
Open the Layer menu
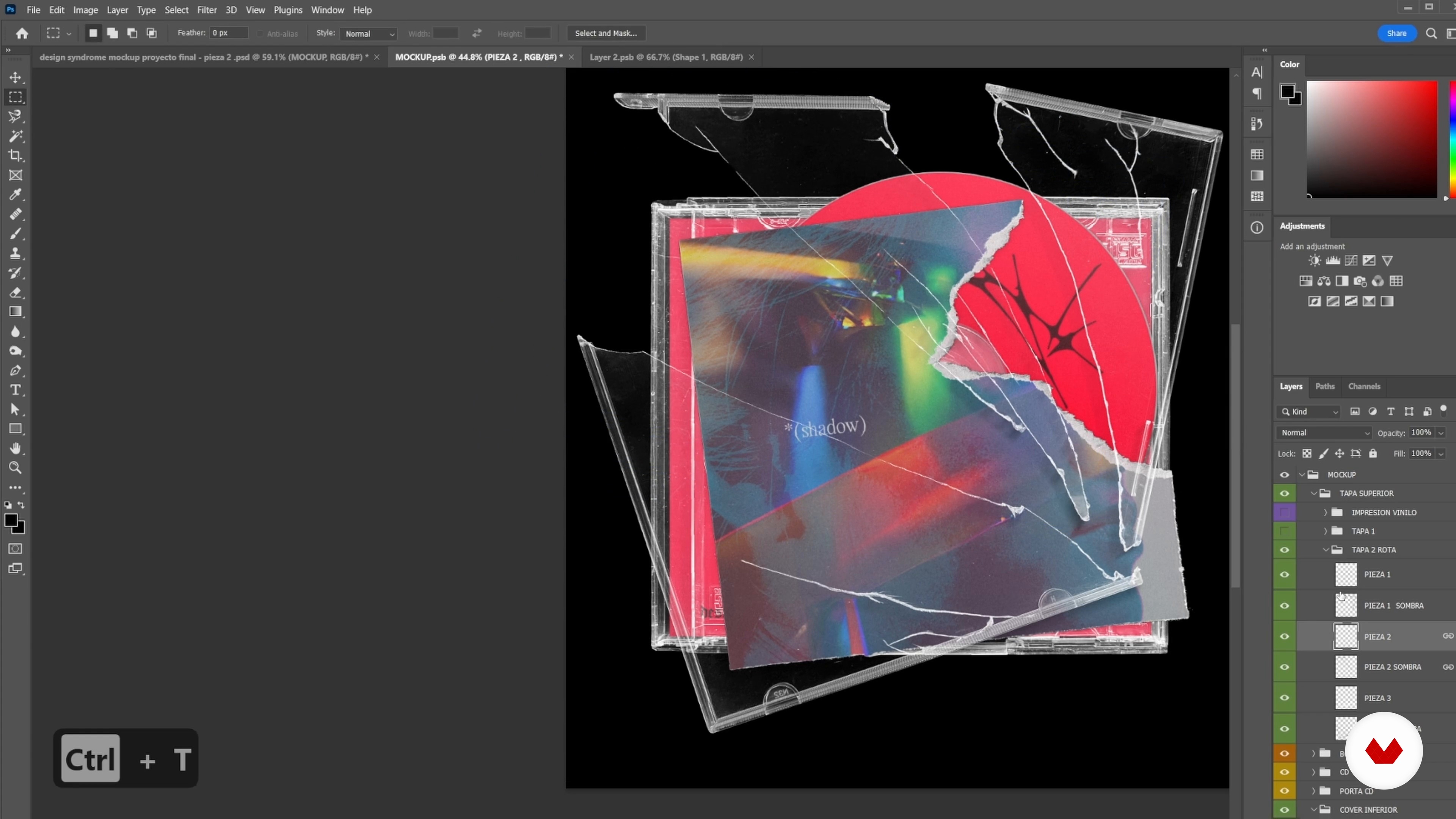(117, 9)
